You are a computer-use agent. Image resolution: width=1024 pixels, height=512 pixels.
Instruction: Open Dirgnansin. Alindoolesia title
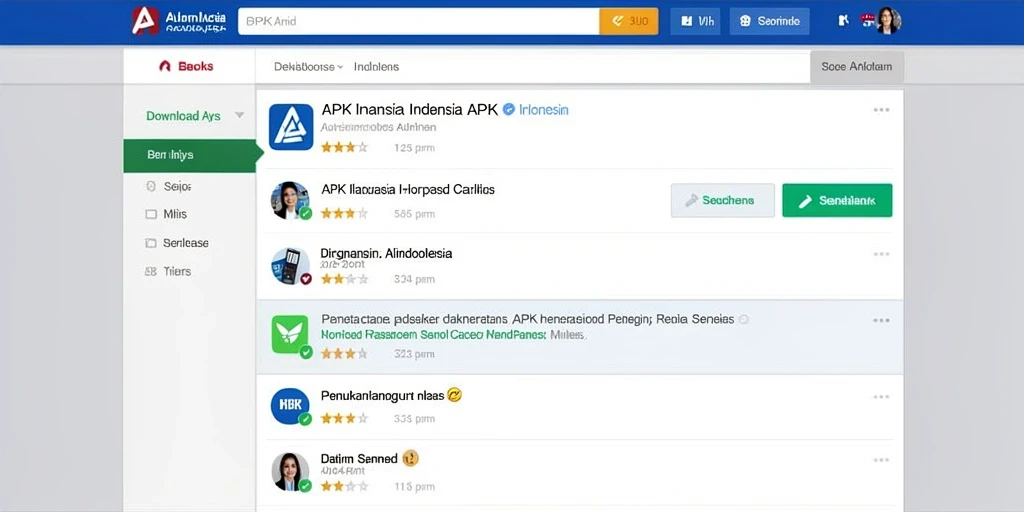pos(386,253)
